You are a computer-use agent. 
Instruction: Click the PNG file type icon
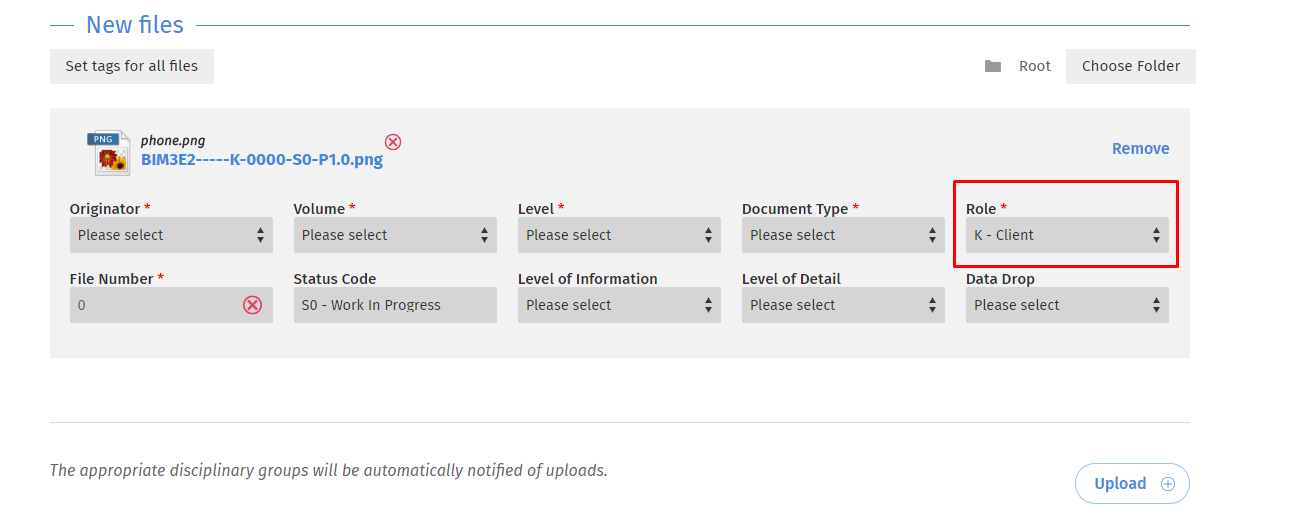[108, 153]
